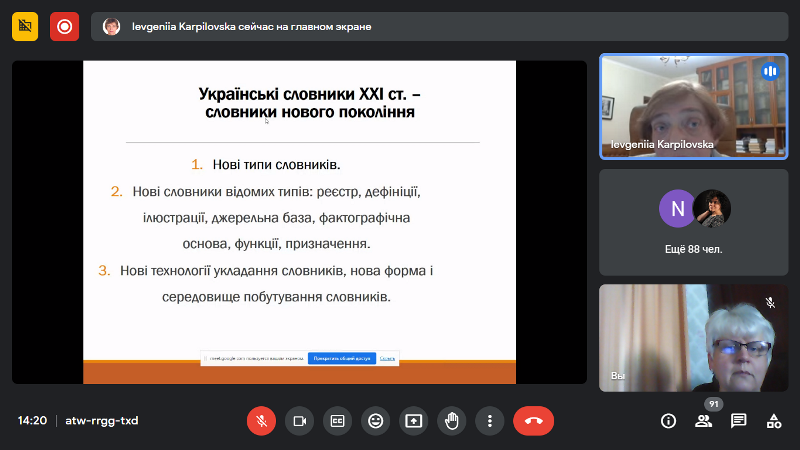The width and height of the screenshot is (800, 450).
Task: Select Ievgeniia Karpilovska's video tile
Action: (x=693, y=106)
